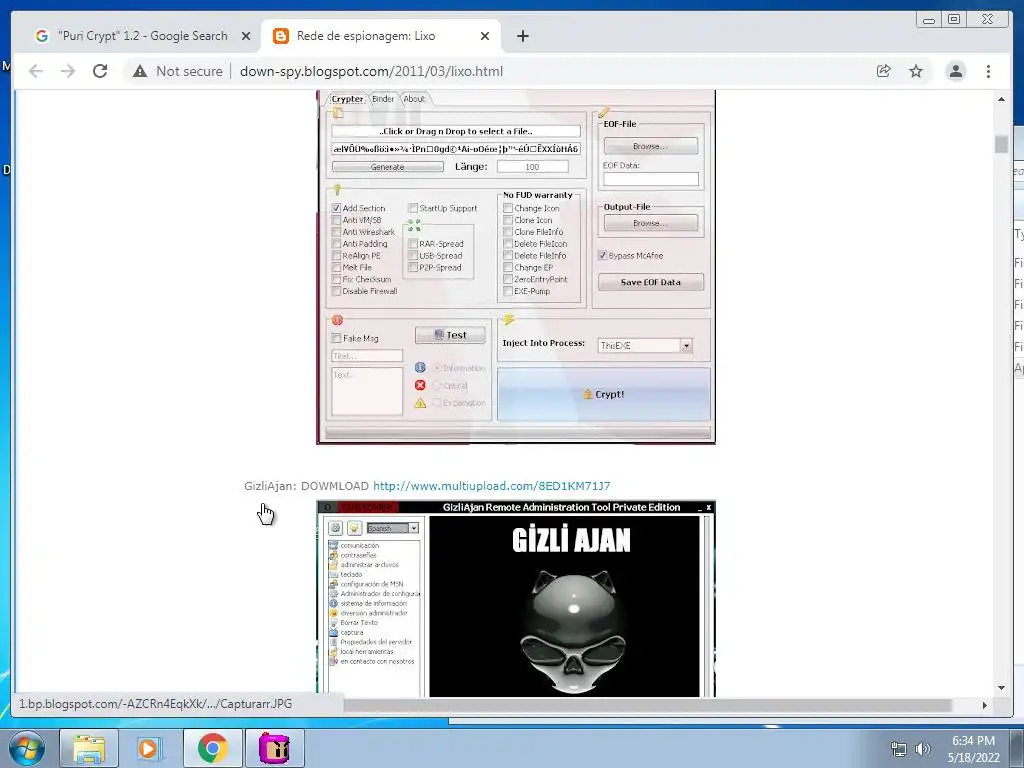Select "administrar archivos" in GizliAjan list
The width and height of the screenshot is (1024, 768).
coord(369,565)
